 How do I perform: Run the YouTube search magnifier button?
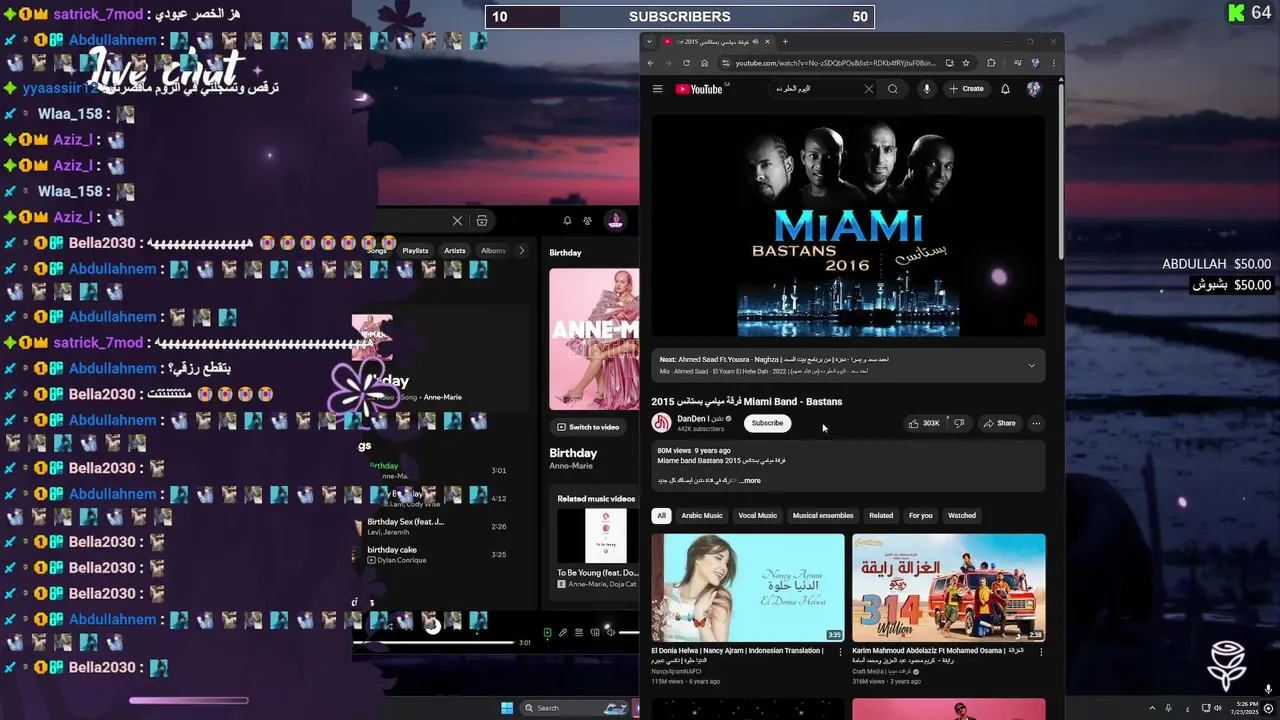pos(893,89)
